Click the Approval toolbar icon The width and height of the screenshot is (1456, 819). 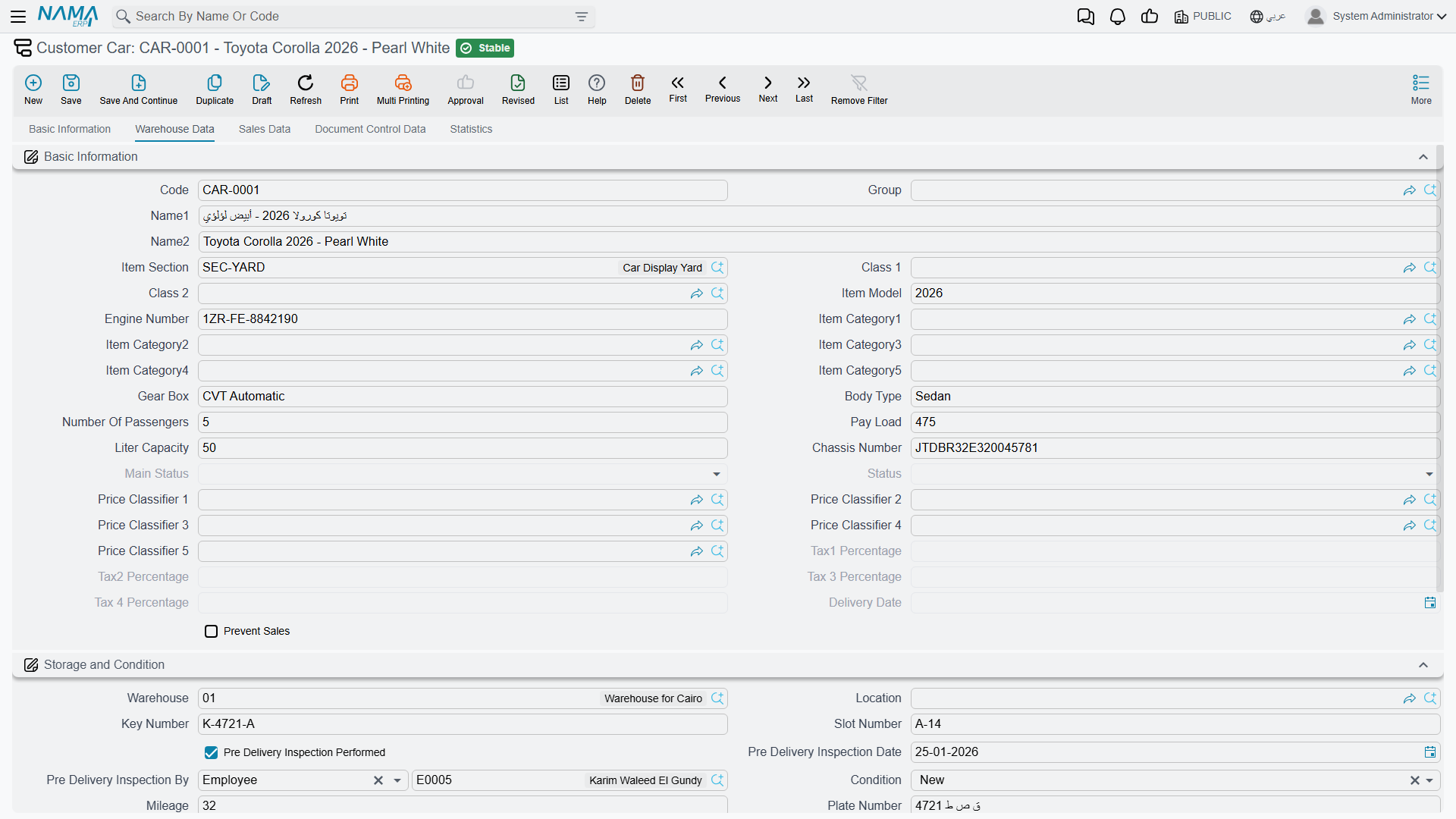coord(466,89)
